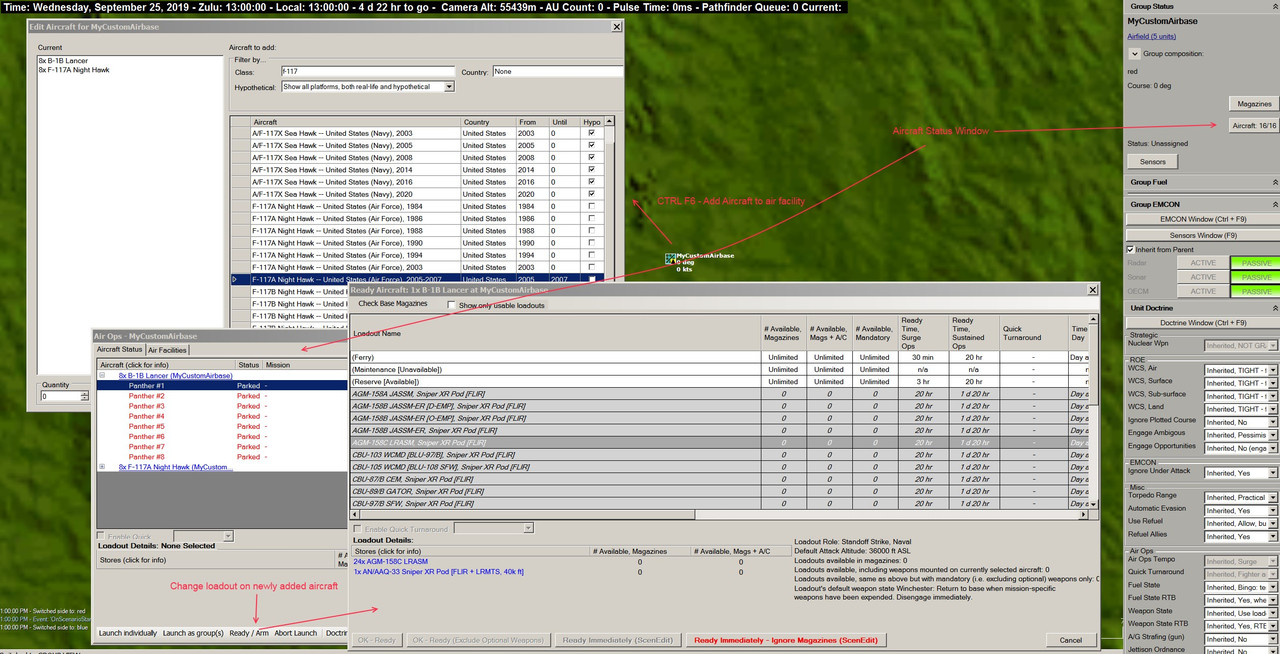Open Doctrine Window (Ctrl + F9)

point(1203,323)
